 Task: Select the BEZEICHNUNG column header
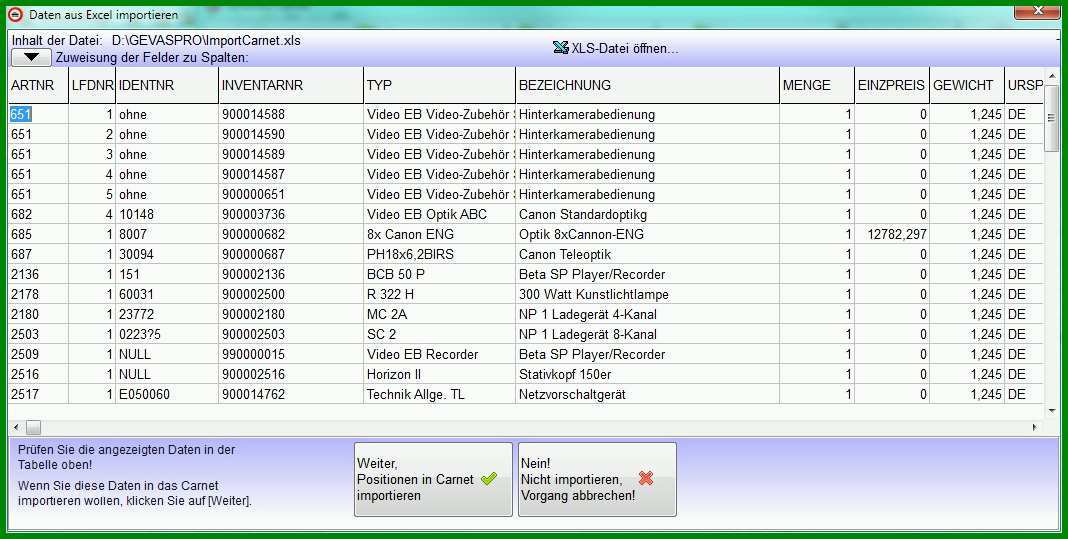point(648,85)
